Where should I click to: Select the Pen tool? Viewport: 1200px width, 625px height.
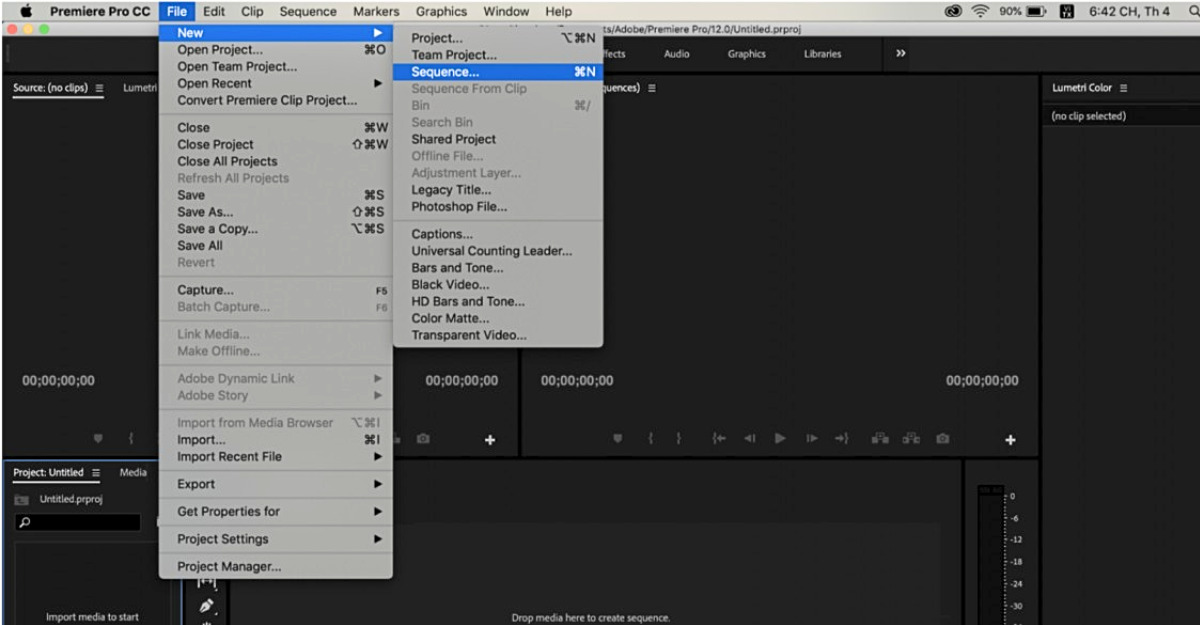[x=207, y=605]
